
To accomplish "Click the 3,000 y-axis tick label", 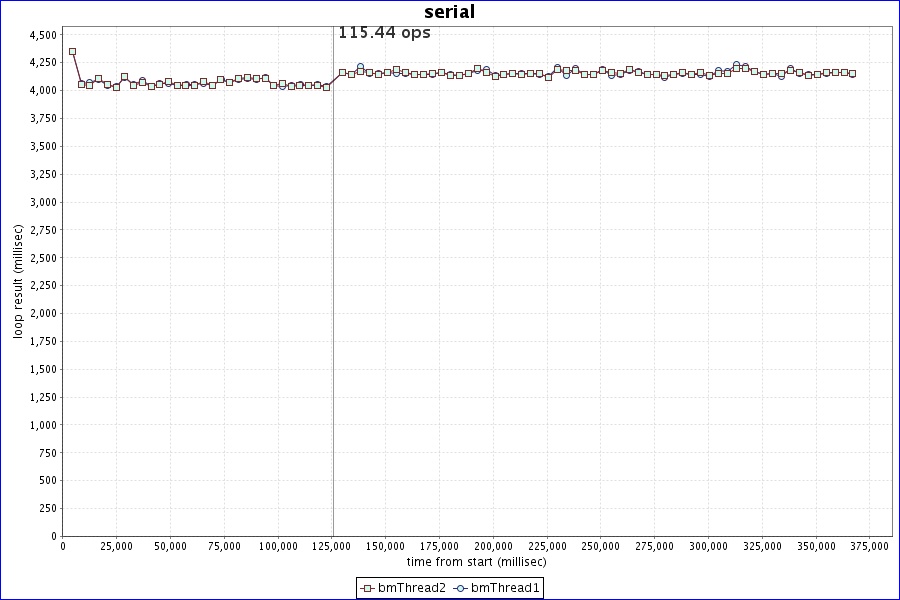I will (x=43, y=202).
